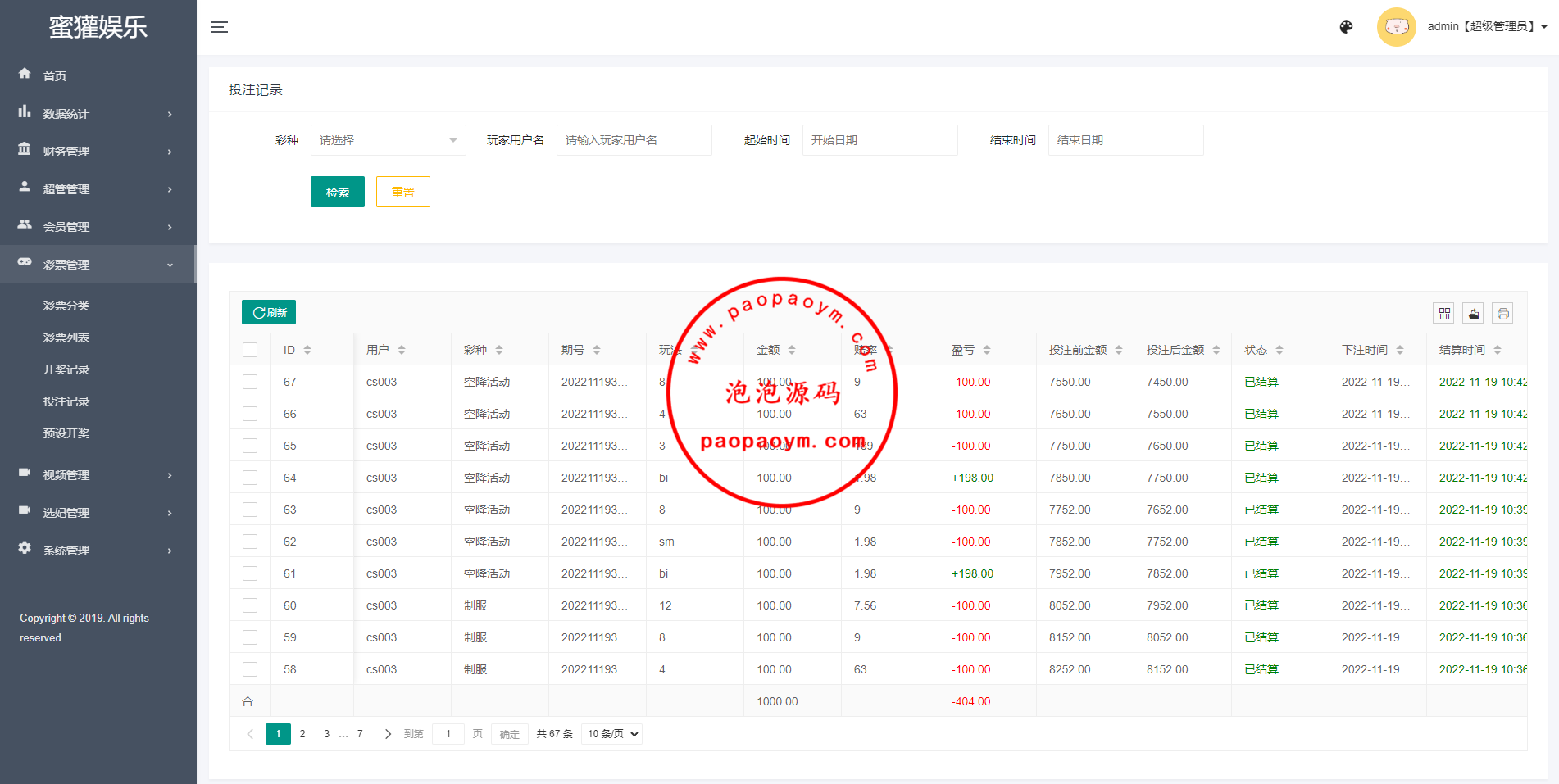Open 开奖记录 in the sidebar

(66, 369)
